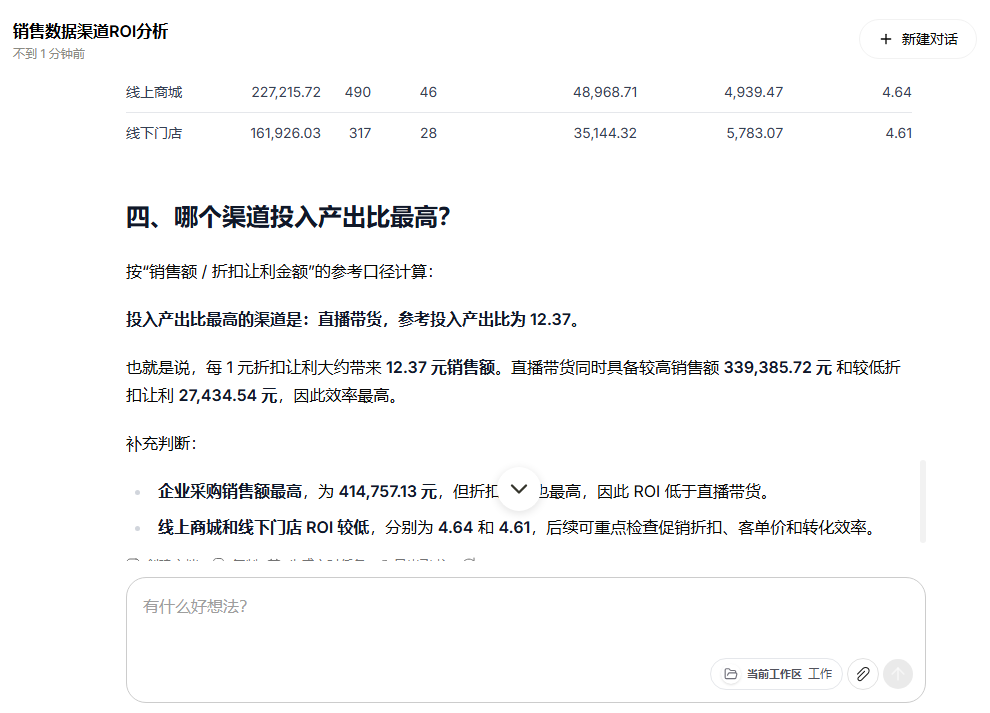990x713 pixels.
Task: Click the cell value 317
Action: click(360, 133)
